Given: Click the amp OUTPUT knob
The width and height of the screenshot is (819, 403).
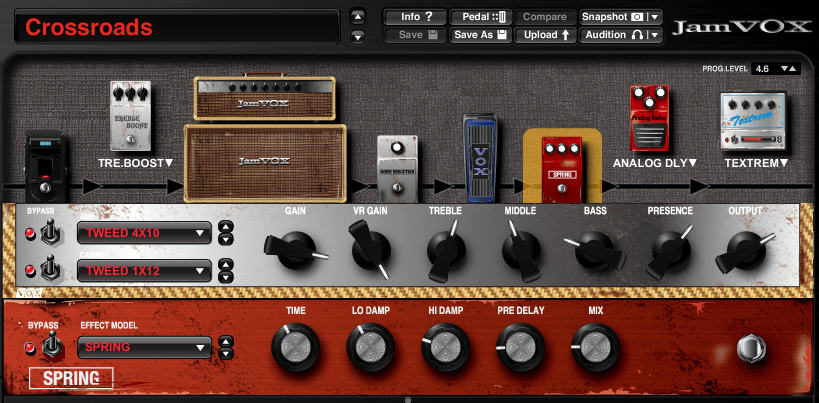Looking at the screenshot, I should [746, 251].
